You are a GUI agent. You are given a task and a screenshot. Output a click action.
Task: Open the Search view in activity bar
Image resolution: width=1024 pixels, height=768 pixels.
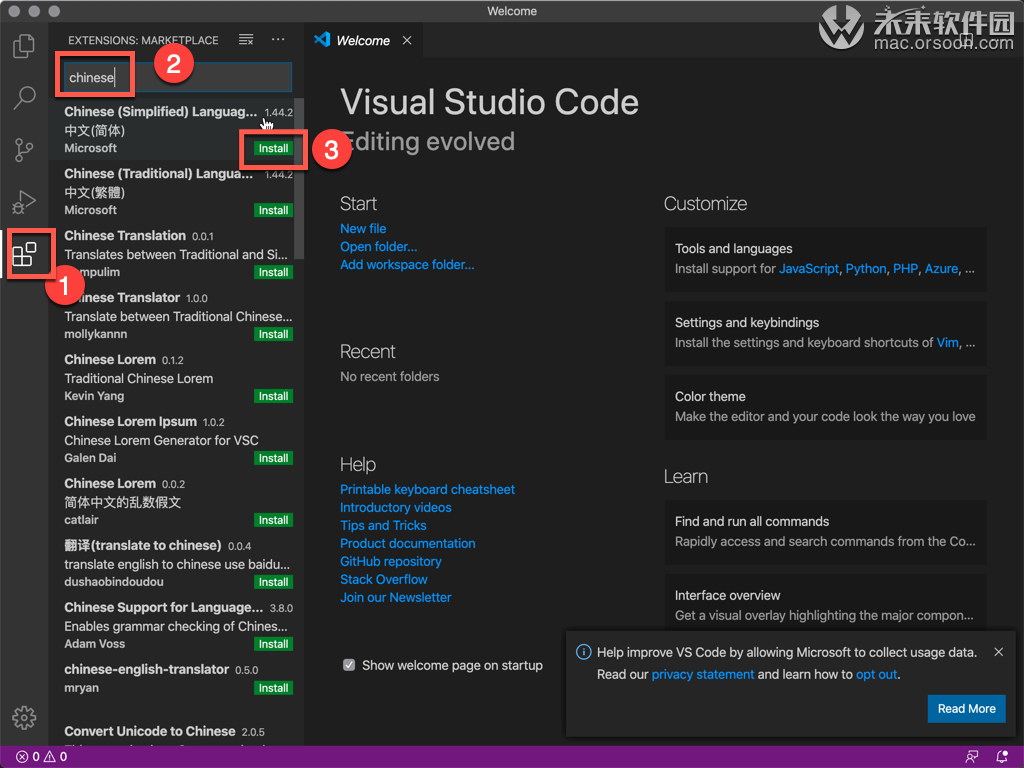24,98
